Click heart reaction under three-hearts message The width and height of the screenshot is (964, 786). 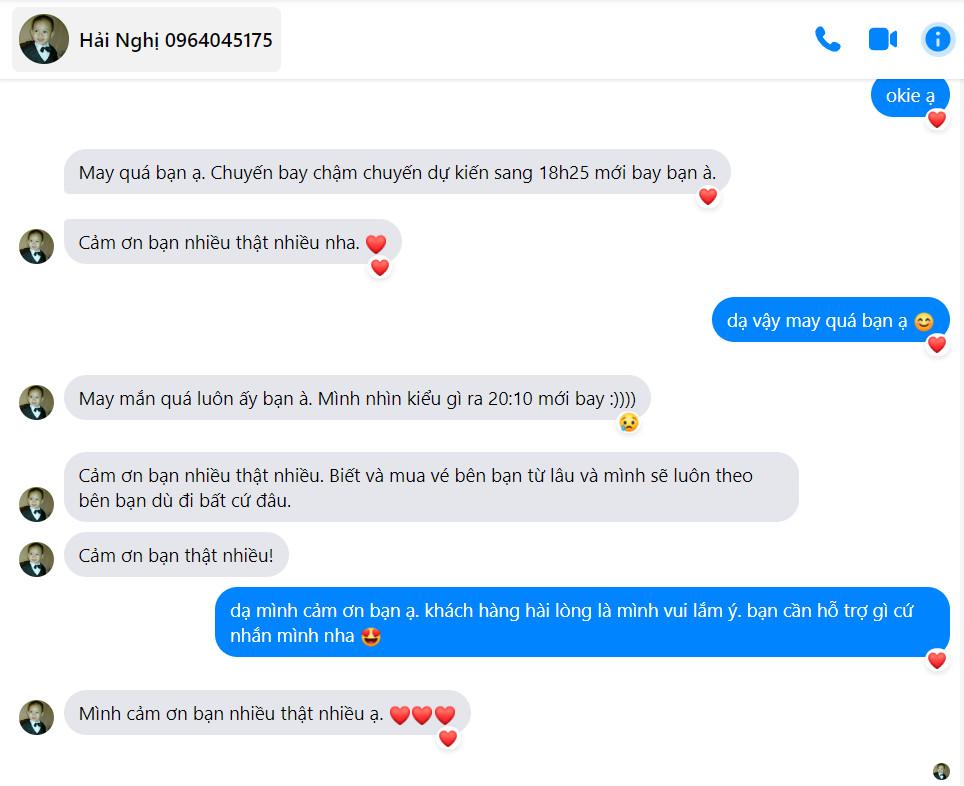click(448, 737)
